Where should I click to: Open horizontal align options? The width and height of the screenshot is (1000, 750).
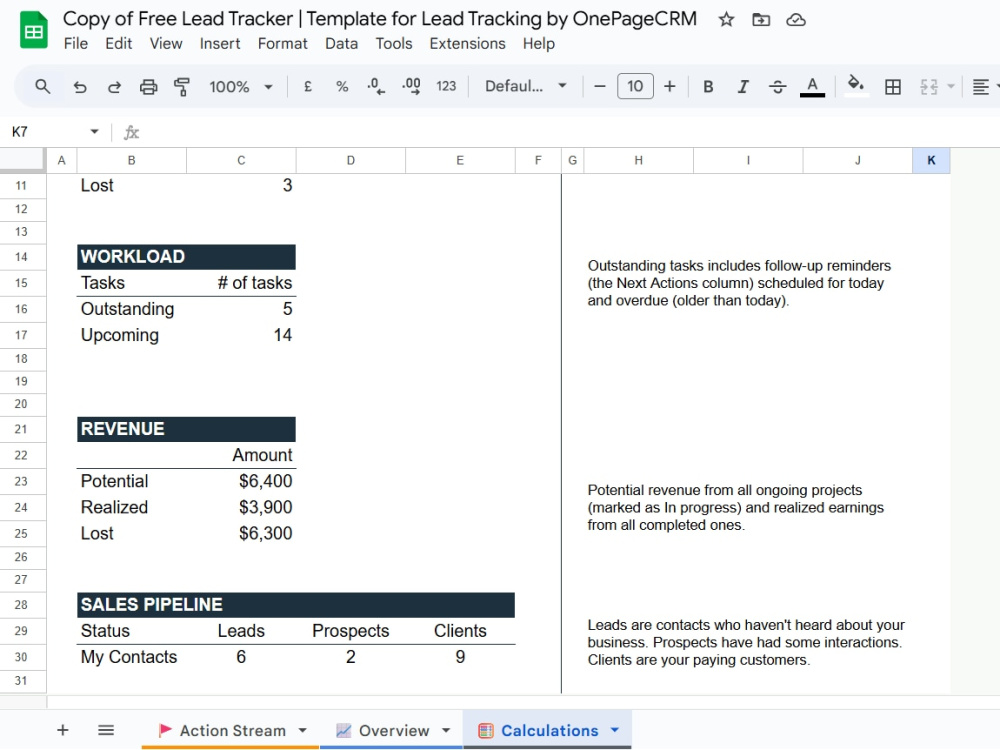(x=981, y=87)
